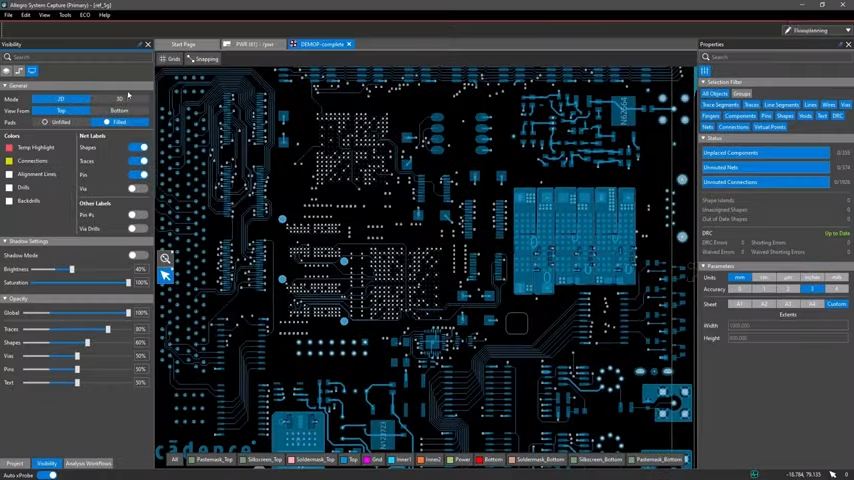Image resolution: width=854 pixels, height=480 pixels.
Task: Select the pointer selection tool
Action: [165, 275]
